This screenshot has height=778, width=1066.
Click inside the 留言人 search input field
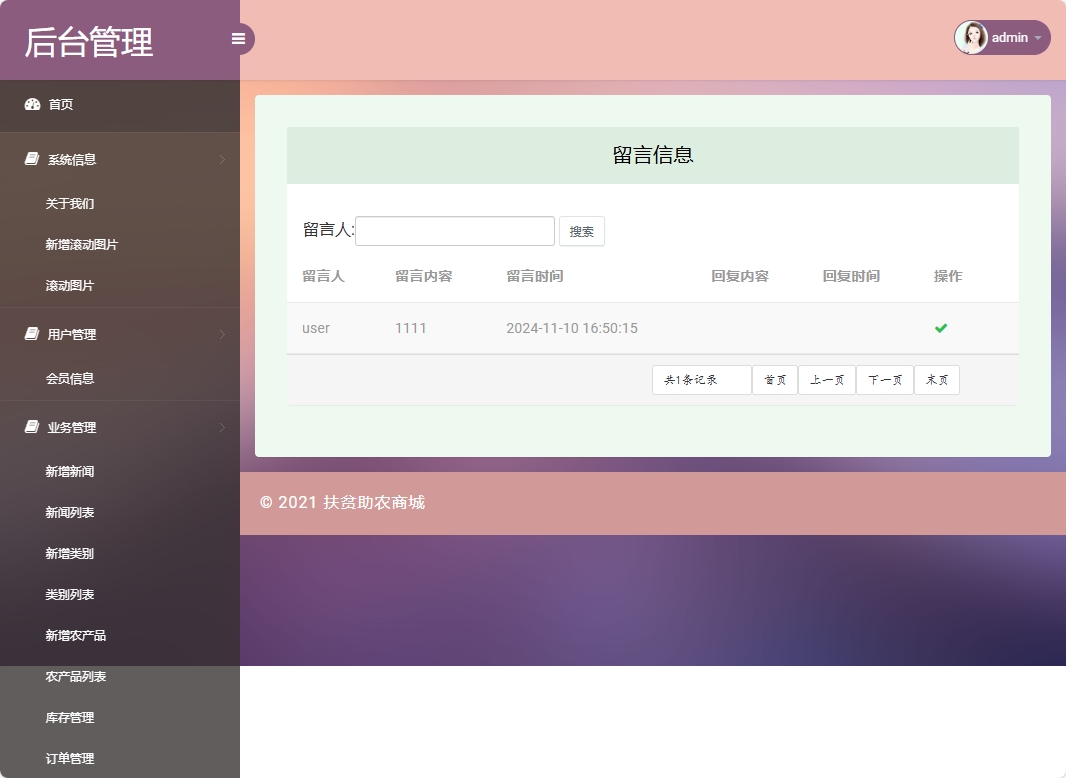tap(454, 230)
